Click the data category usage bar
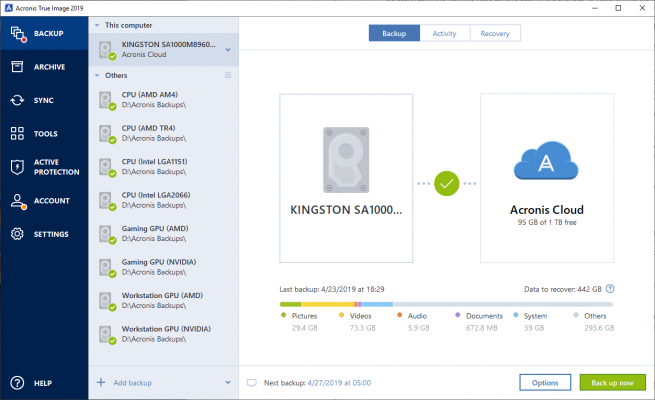655x400 pixels. click(446, 304)
